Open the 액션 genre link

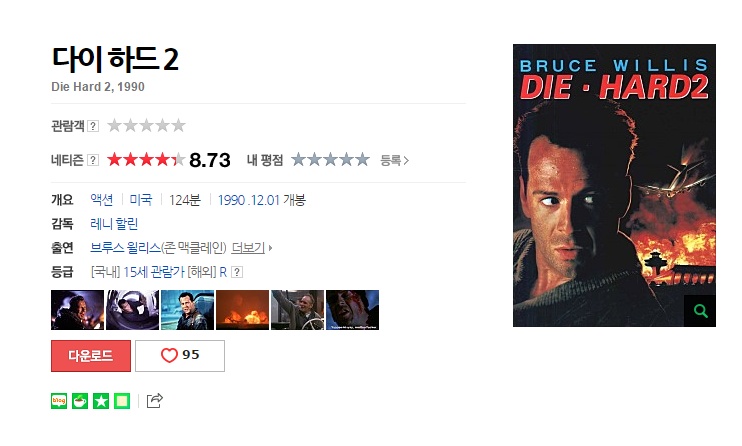point(102,200)
